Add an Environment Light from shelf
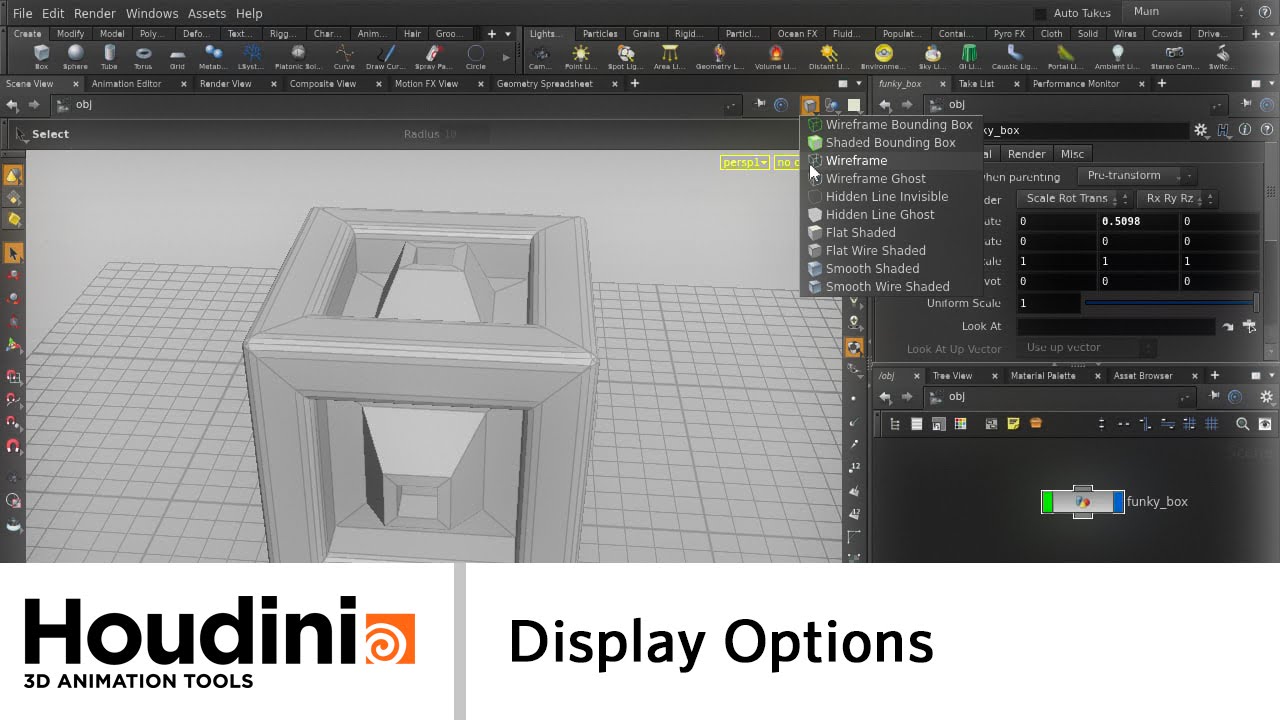The image size is (1280, 720). (883, 57)
